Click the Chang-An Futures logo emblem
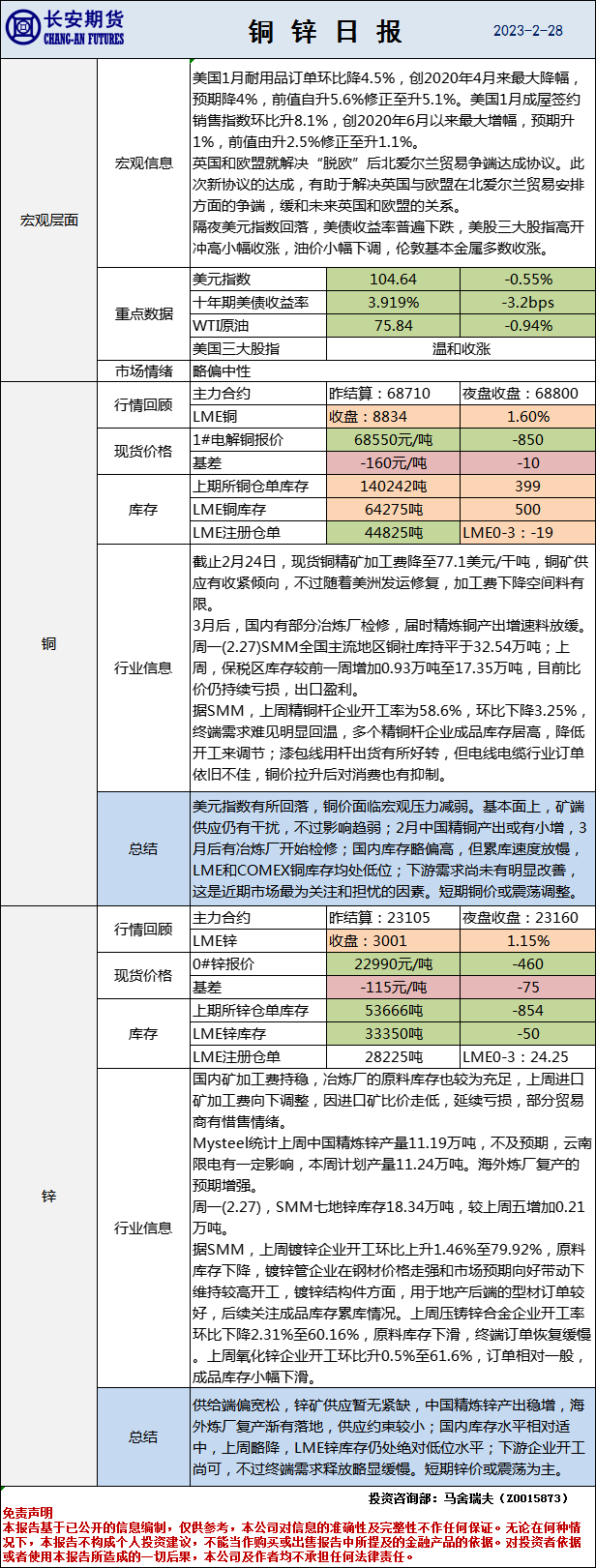Screen dimensions: 596x1568 point(22,29)
